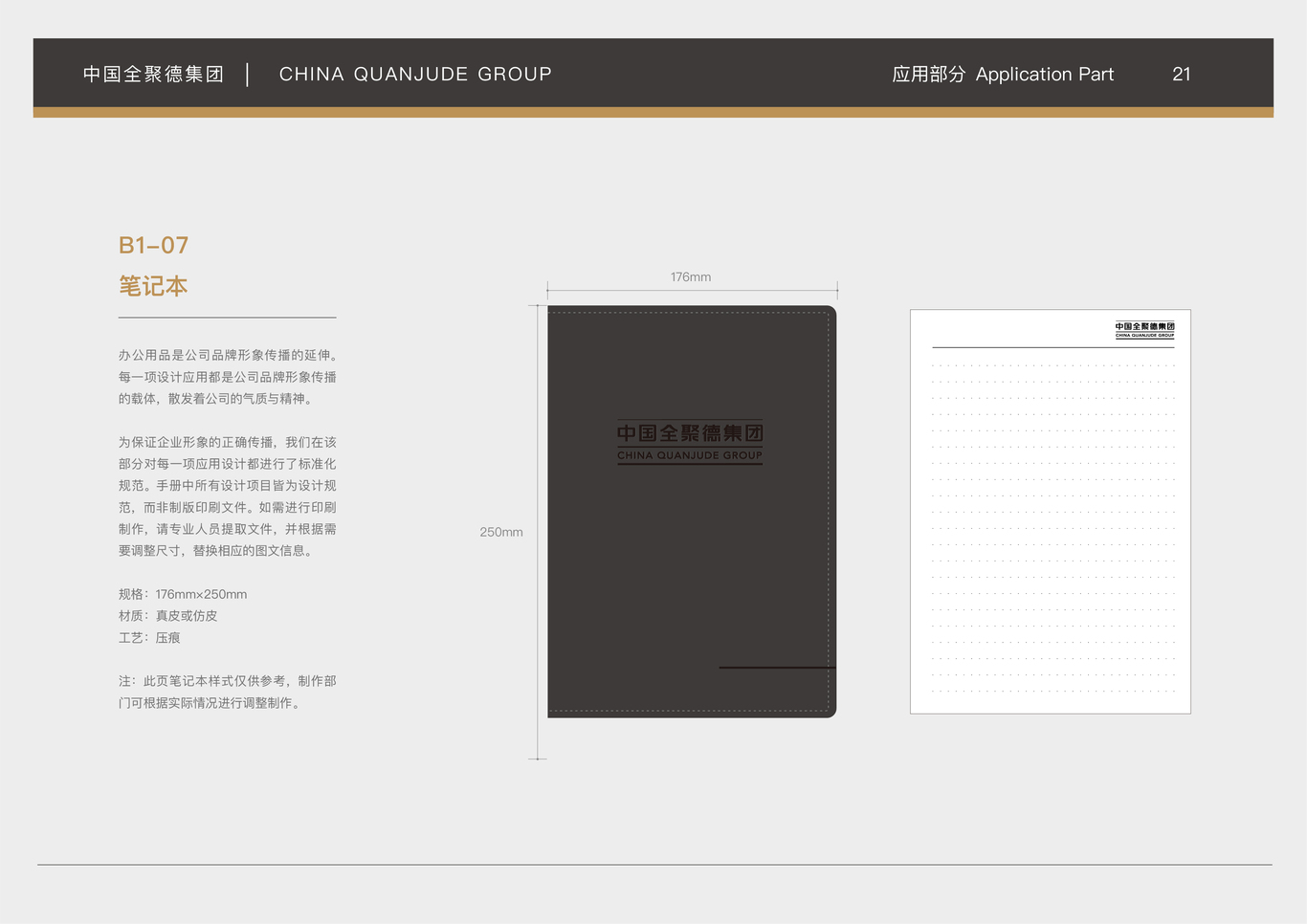Click the header text 中国全聚德集团
Image resolution: width=1307 pixels, height=924 pixels.
coord(153,74)
